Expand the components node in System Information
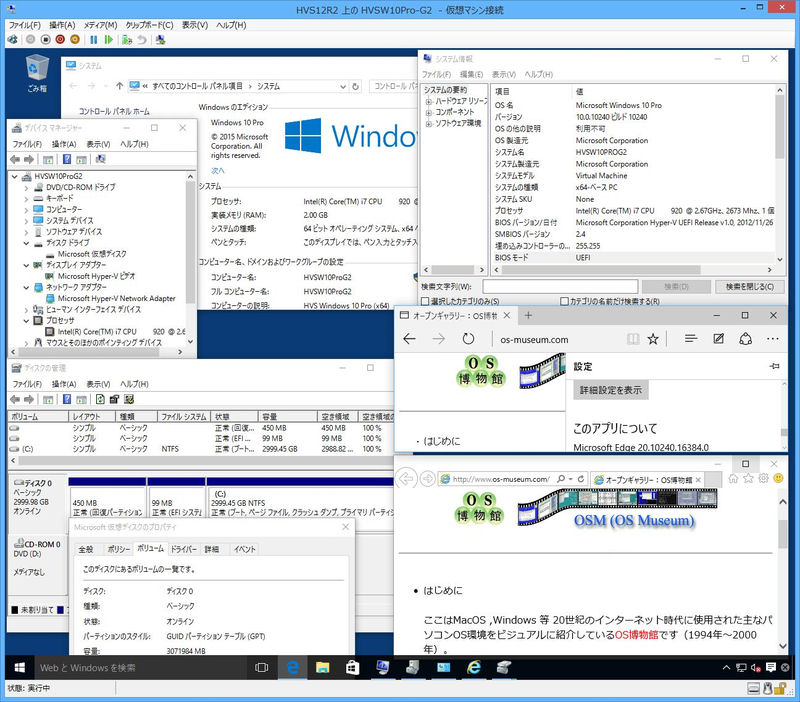 tap(429, 112)
